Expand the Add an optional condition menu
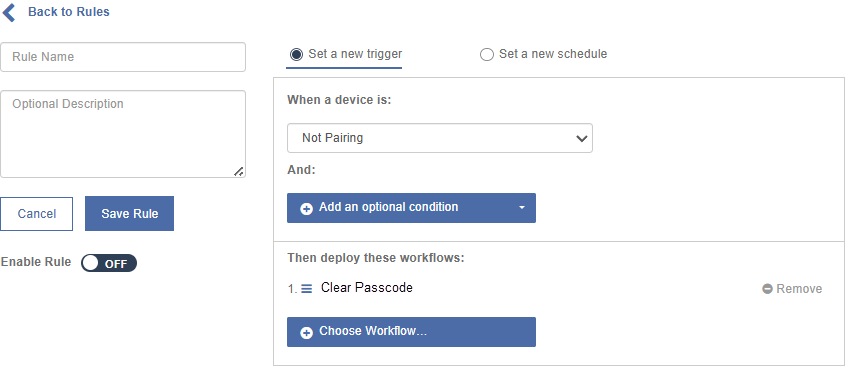The height and width of the screenshot is (381, 850). (411, 208)
